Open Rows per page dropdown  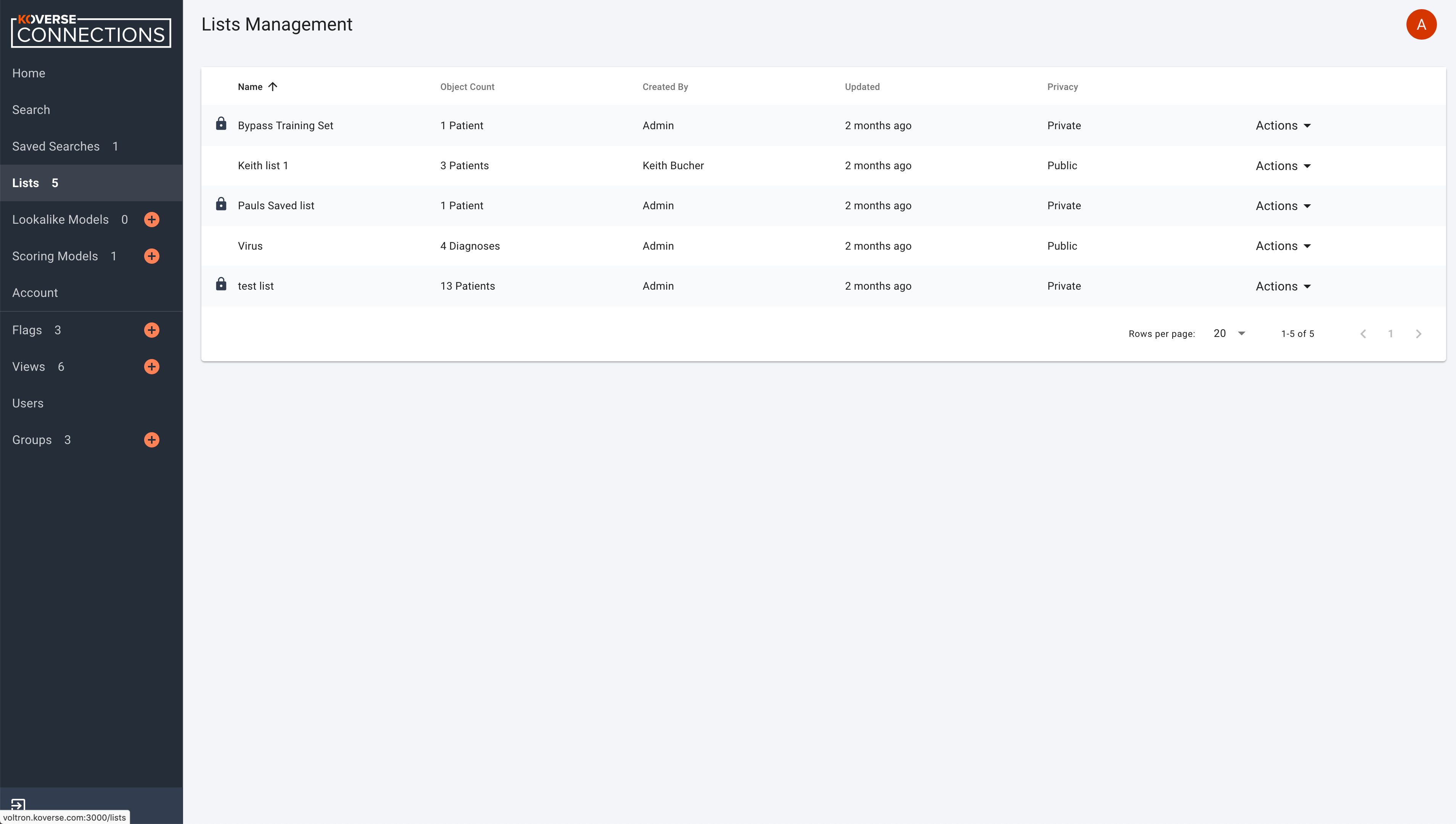(x=1229, y=334)
